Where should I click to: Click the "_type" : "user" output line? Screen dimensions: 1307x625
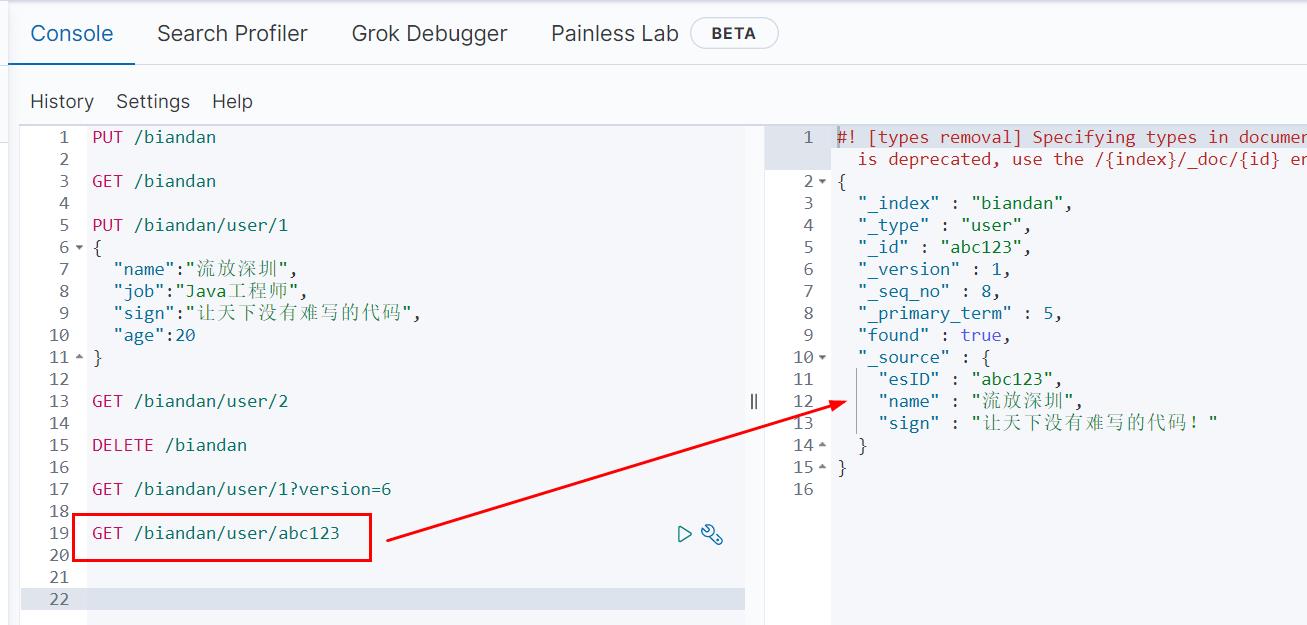point(944,225)
